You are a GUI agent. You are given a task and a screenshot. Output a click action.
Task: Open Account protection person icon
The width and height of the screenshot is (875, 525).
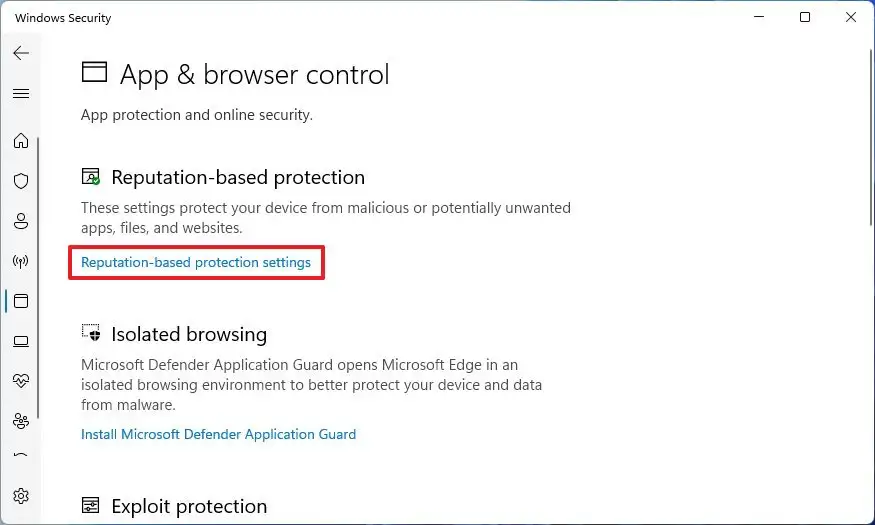coord(21,221)
